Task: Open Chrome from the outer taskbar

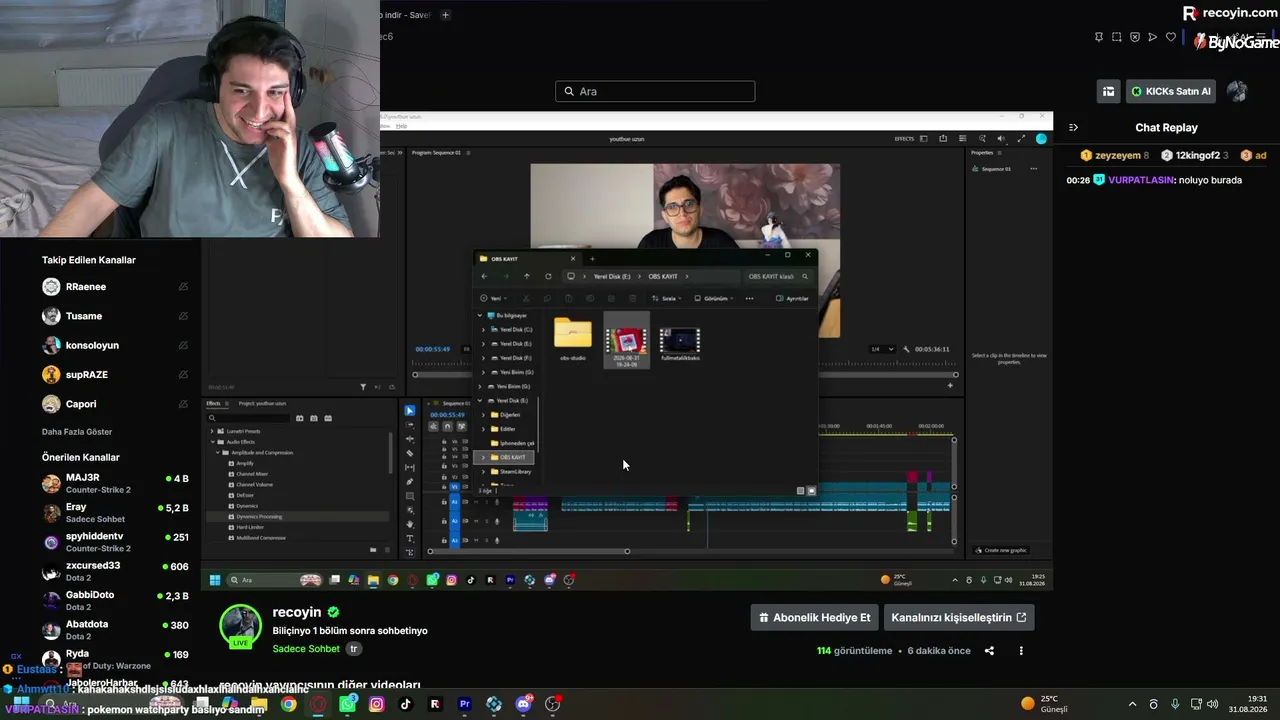Action: point(288,704)
